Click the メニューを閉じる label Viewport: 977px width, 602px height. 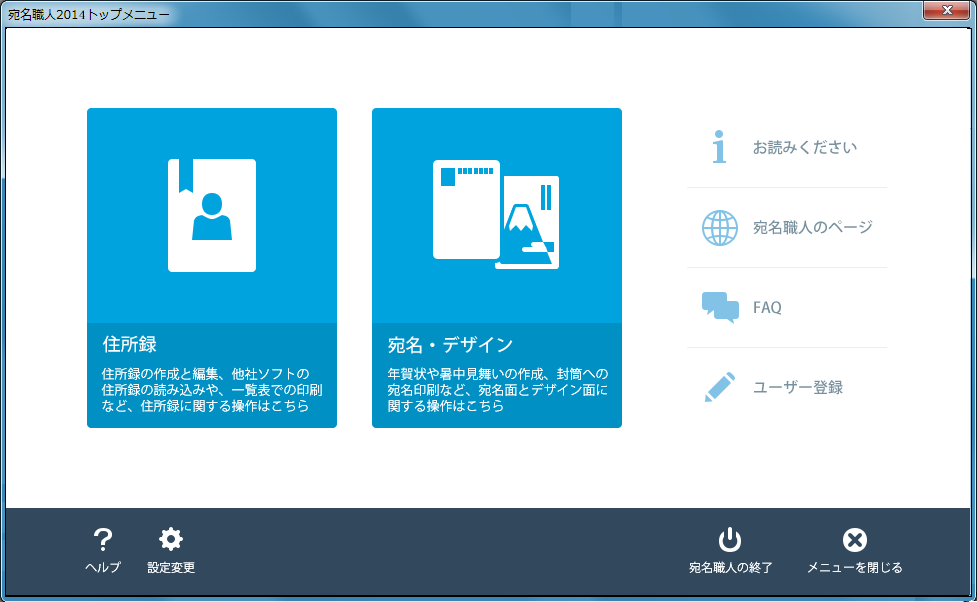855,567
